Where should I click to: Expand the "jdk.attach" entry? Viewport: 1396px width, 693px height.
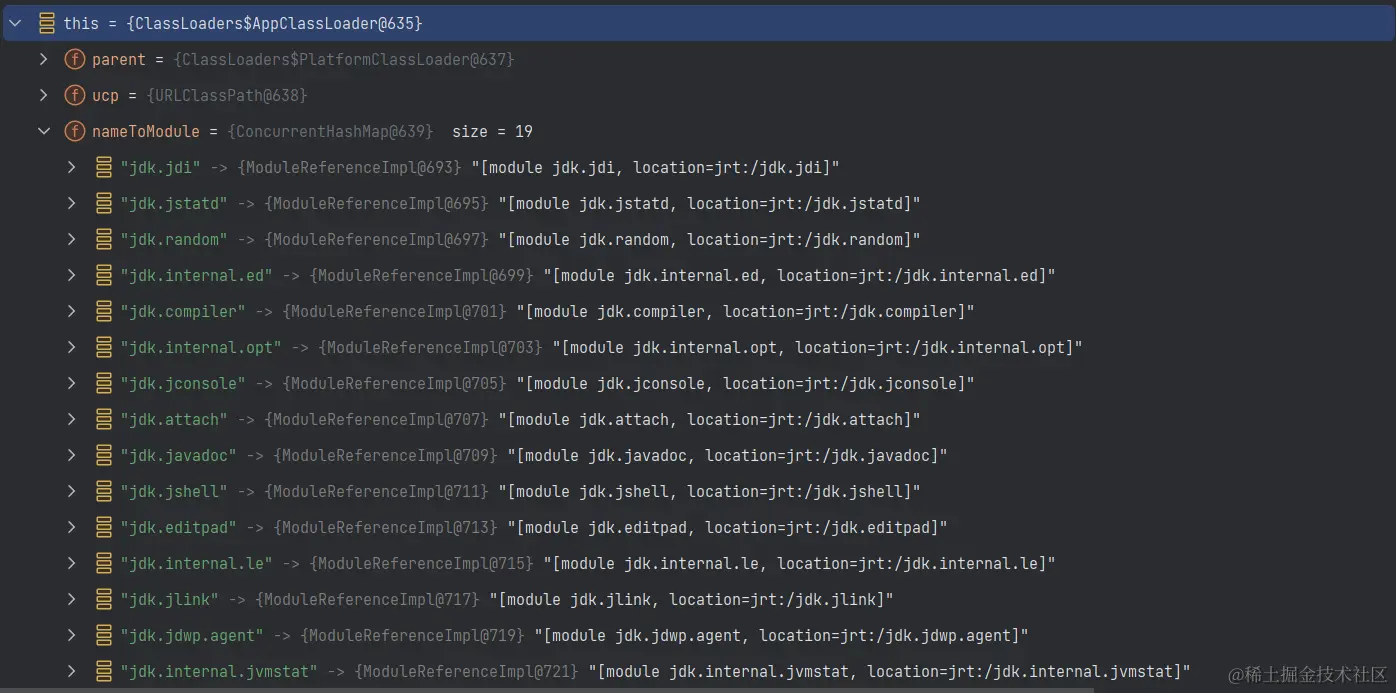[71, 419]
